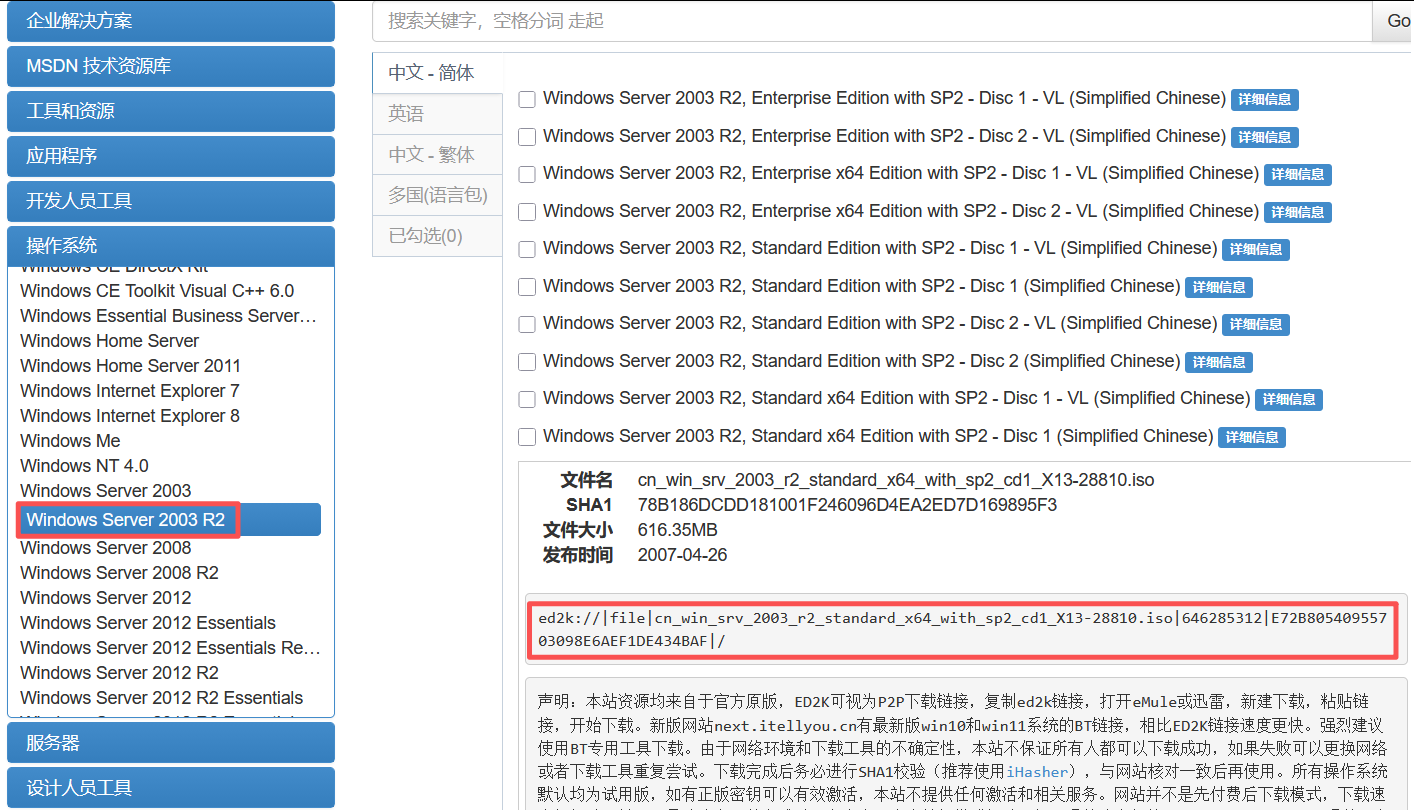Viewport: 1414px width, 810px height.
Task: Select Windows Server 2012 R2 Essentials entry
Action: [x=161, y=698]
